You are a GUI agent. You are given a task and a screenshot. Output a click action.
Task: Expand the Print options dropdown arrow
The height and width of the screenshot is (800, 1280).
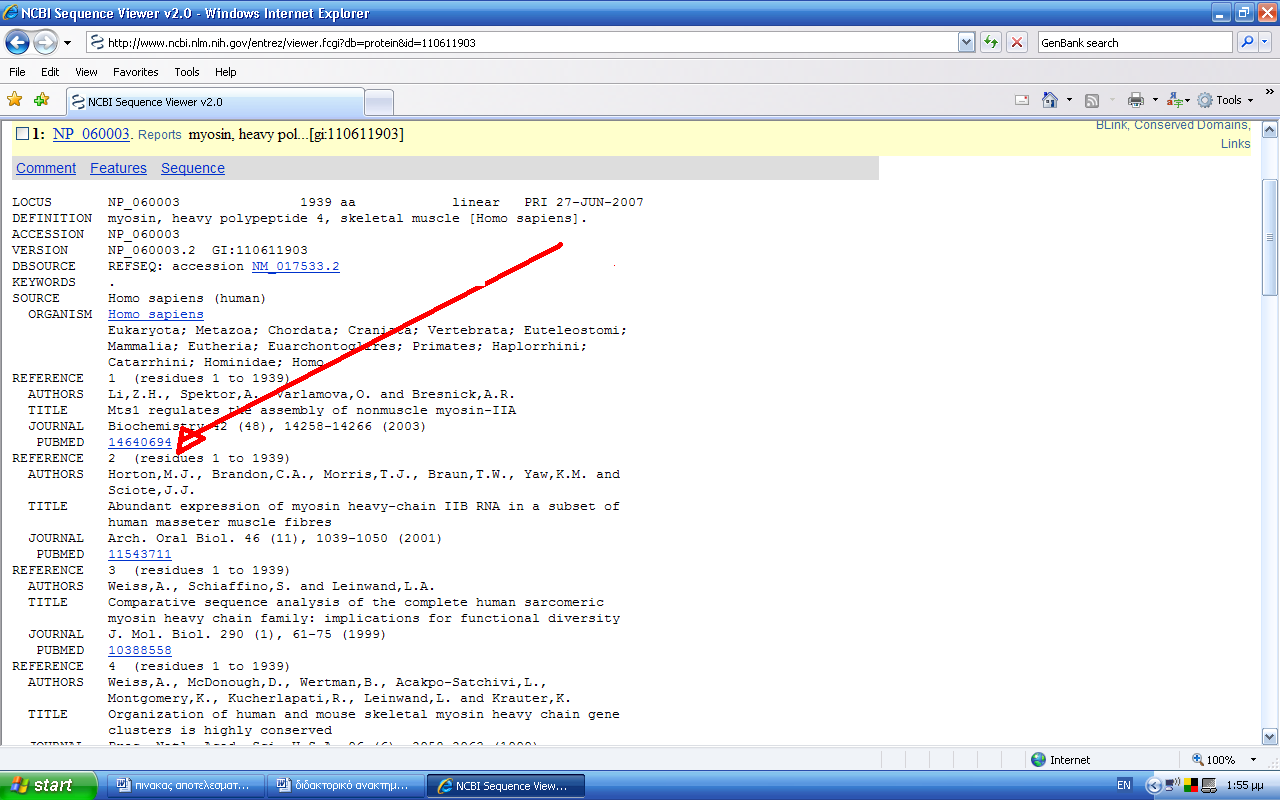tap(1155, 100)
